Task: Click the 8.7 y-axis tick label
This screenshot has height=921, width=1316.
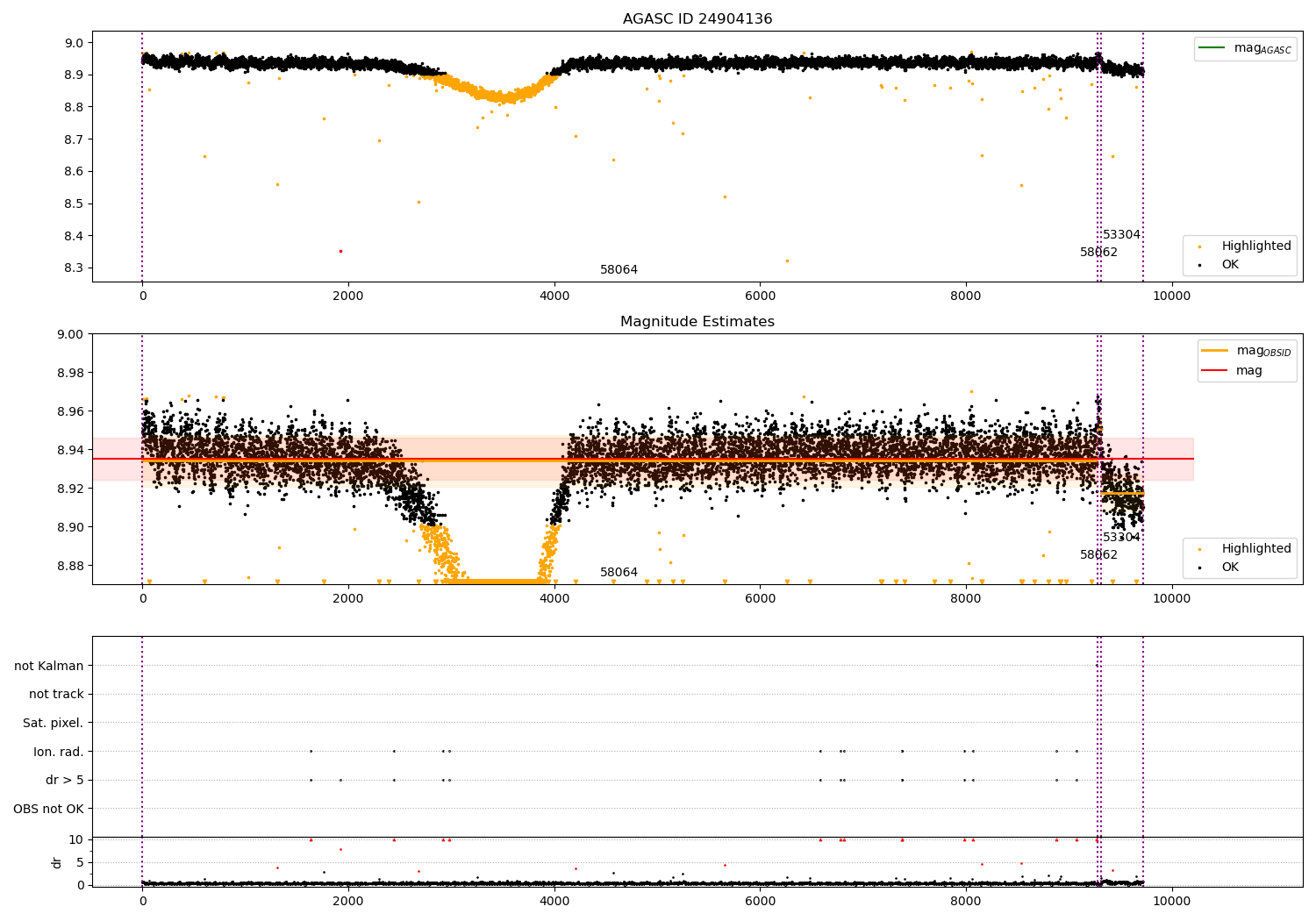Action: tap(75, 139)
